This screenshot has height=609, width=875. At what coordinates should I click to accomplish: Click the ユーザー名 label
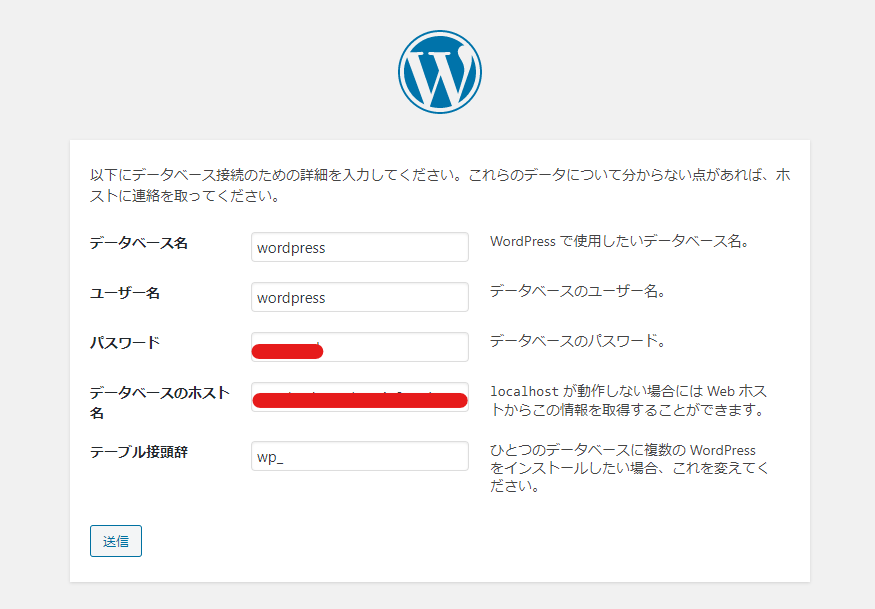tap(125, 293)
